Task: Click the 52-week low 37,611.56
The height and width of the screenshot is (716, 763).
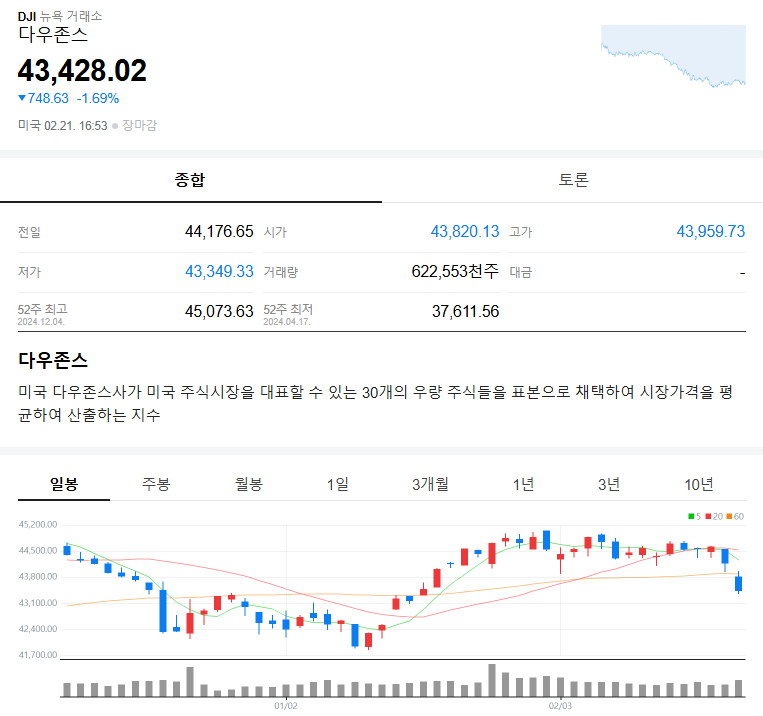Action: [465, 311]
